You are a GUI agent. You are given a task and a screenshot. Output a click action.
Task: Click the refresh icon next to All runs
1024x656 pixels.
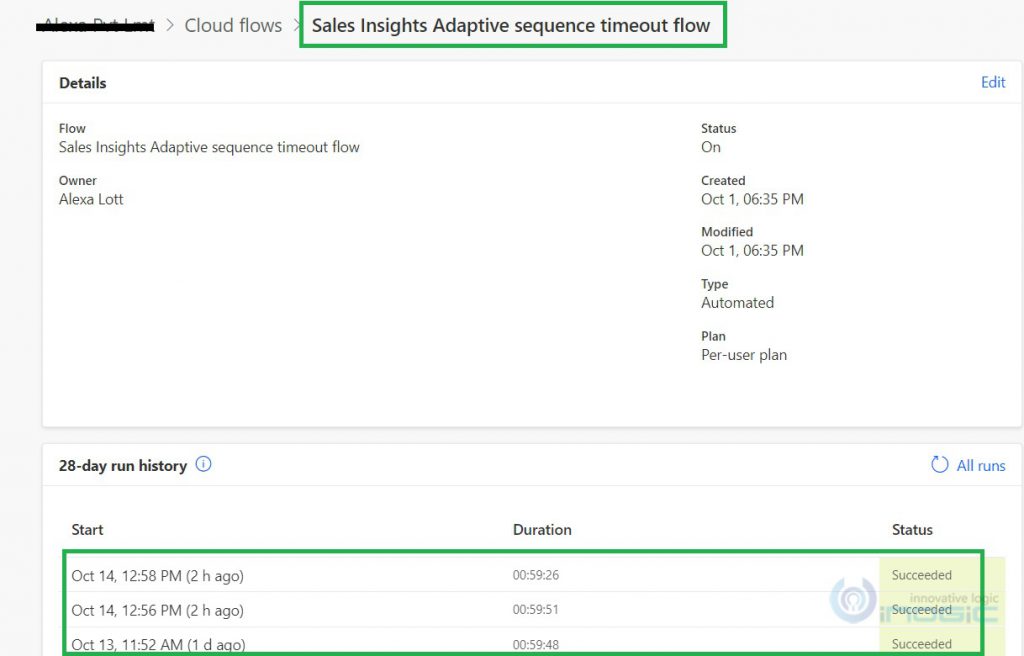(939, 464)
